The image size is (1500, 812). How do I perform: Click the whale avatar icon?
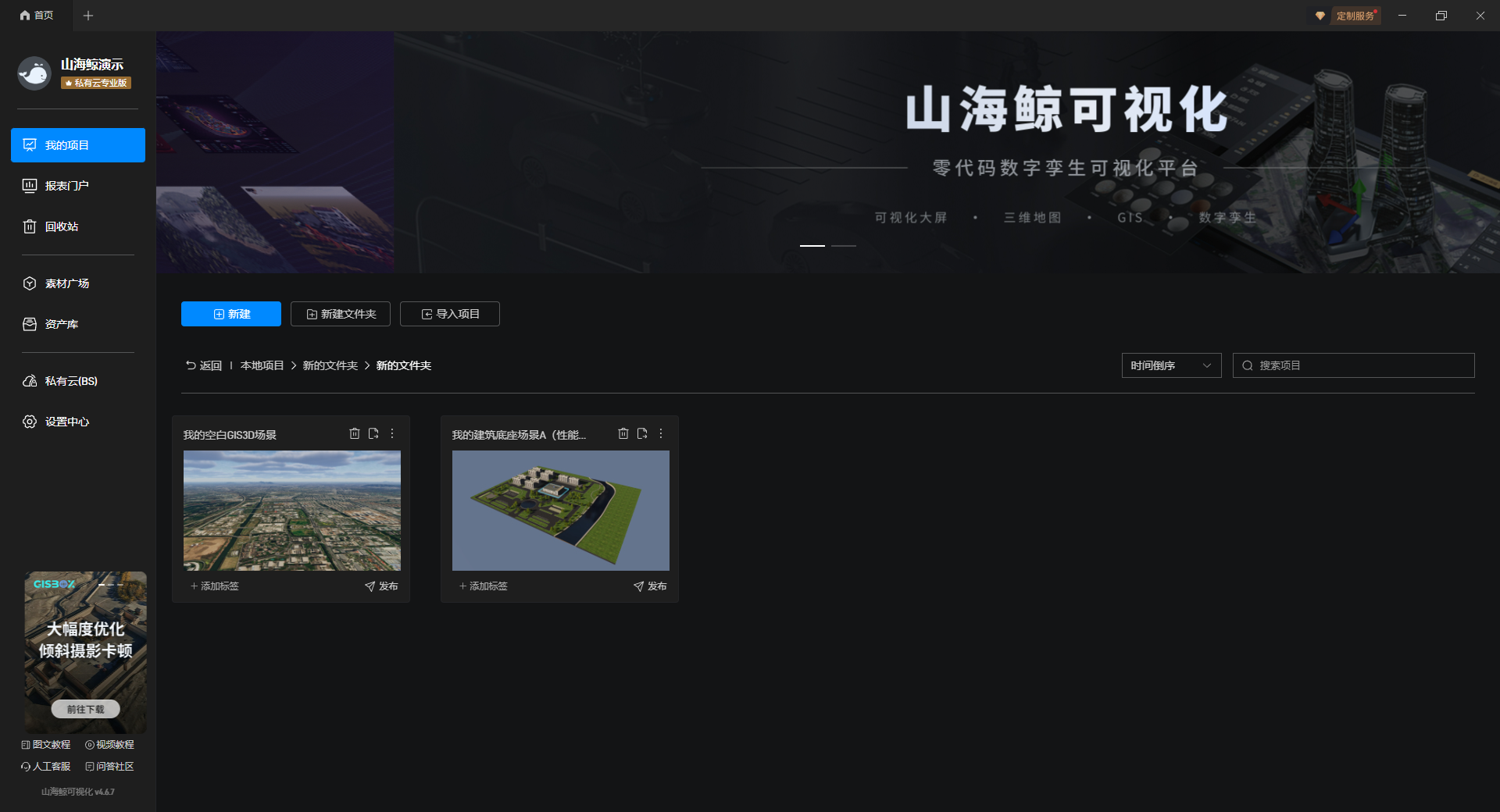coord(34,73)
